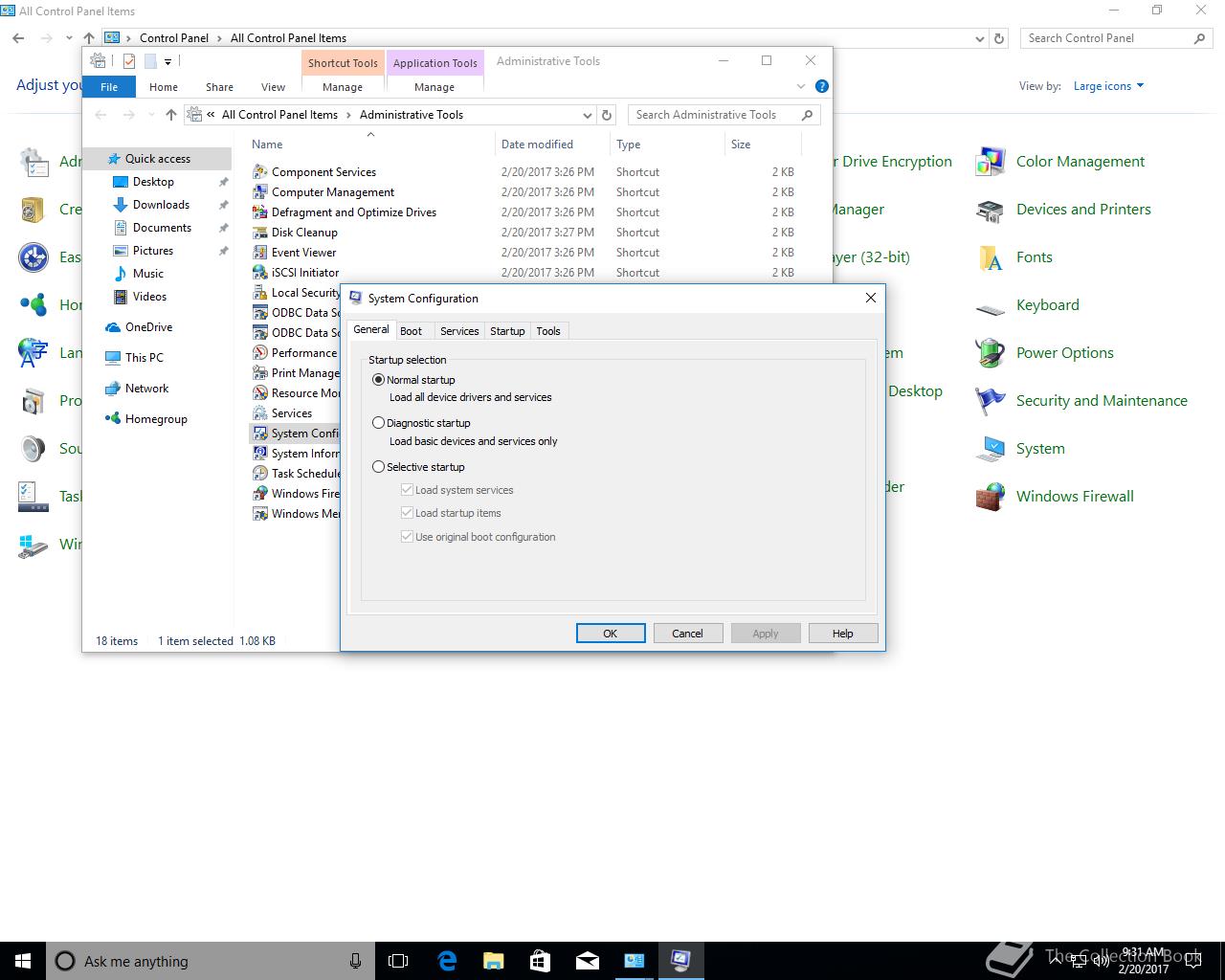Open View by Large icons dropdown
Image resolution: width=1225 pixels, height=980 pixels.
[x=1108, y=86]
